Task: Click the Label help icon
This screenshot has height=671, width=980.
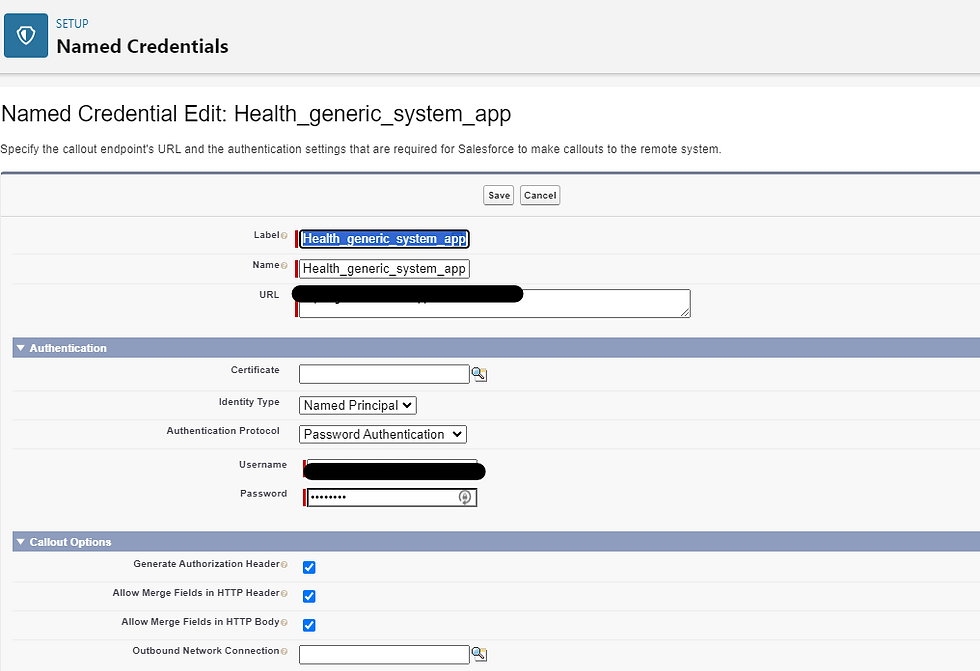Action: (x=284, y=236)
